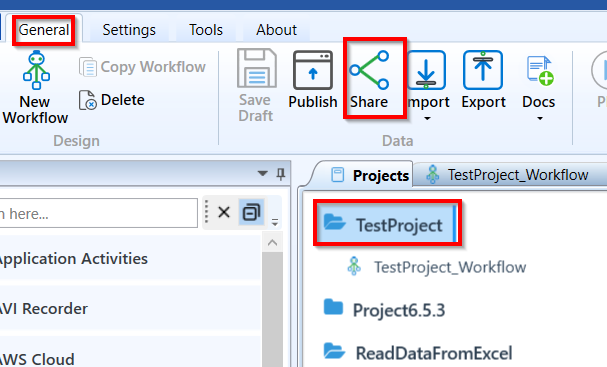The image size is (607, 367).
Task: Switch to the Settings ribbon tab
Action: (x=129, y=30)
